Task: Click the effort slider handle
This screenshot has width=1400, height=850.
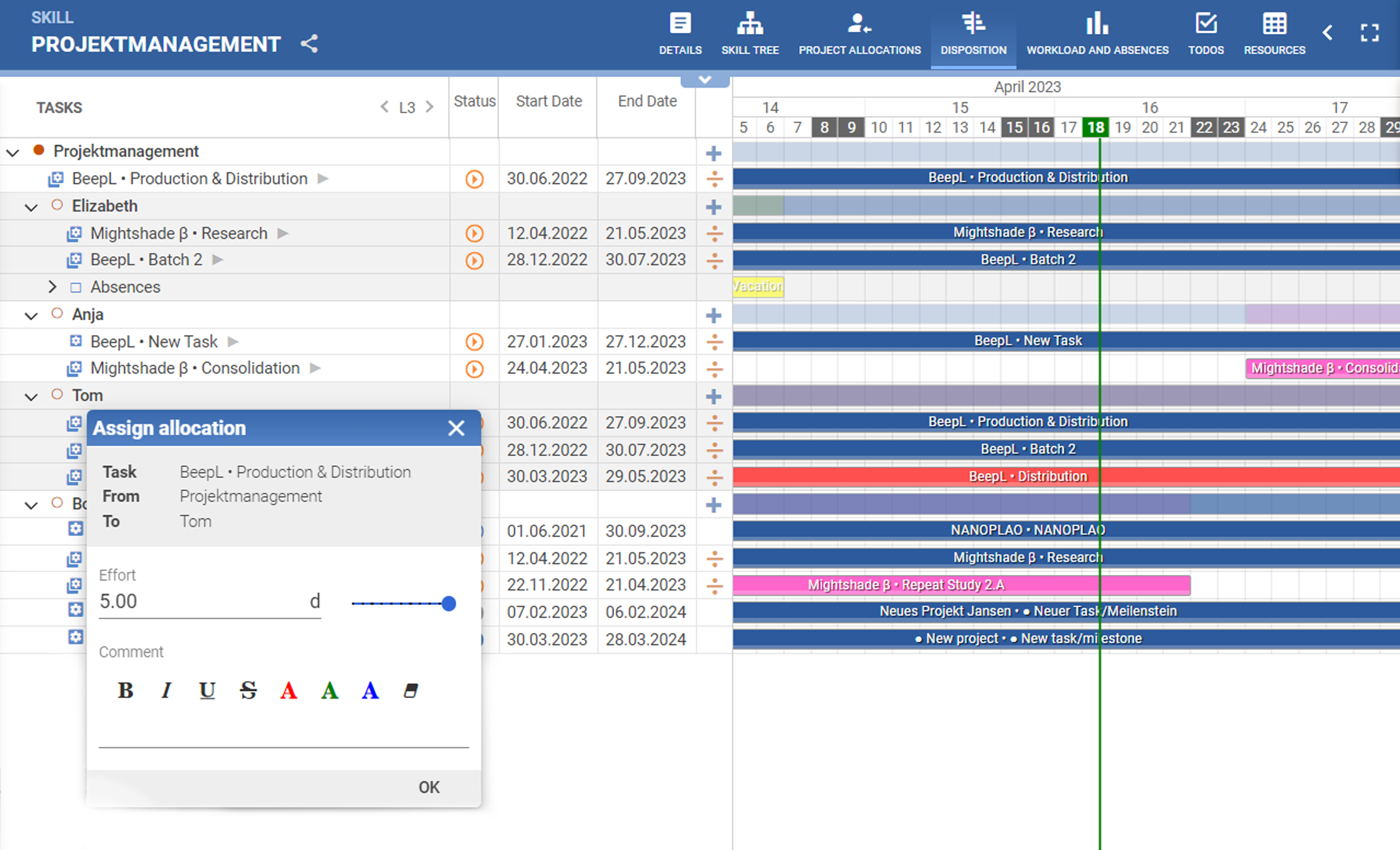Action: [449, 603]
